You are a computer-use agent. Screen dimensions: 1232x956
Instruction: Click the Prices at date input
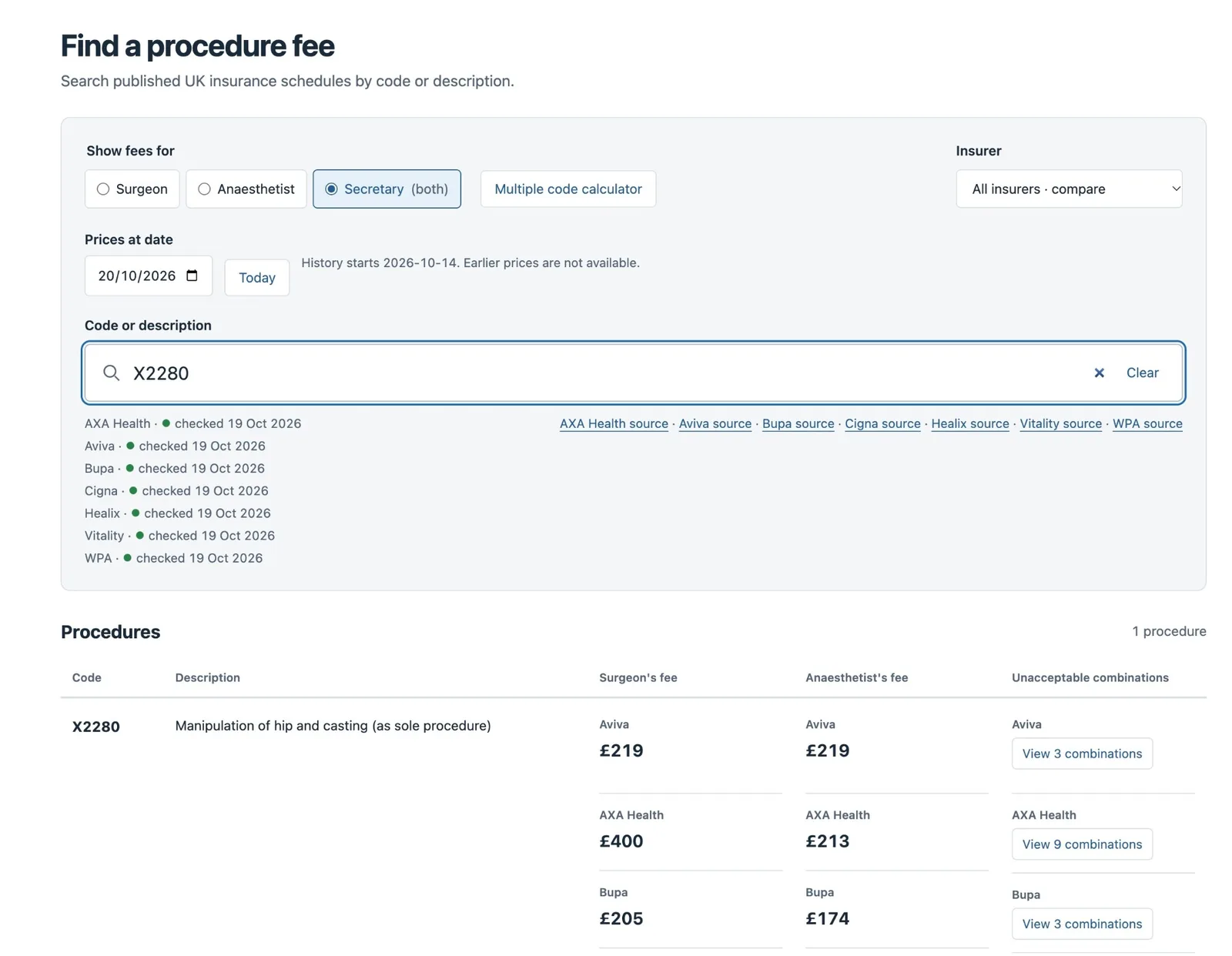pos(149,276)
